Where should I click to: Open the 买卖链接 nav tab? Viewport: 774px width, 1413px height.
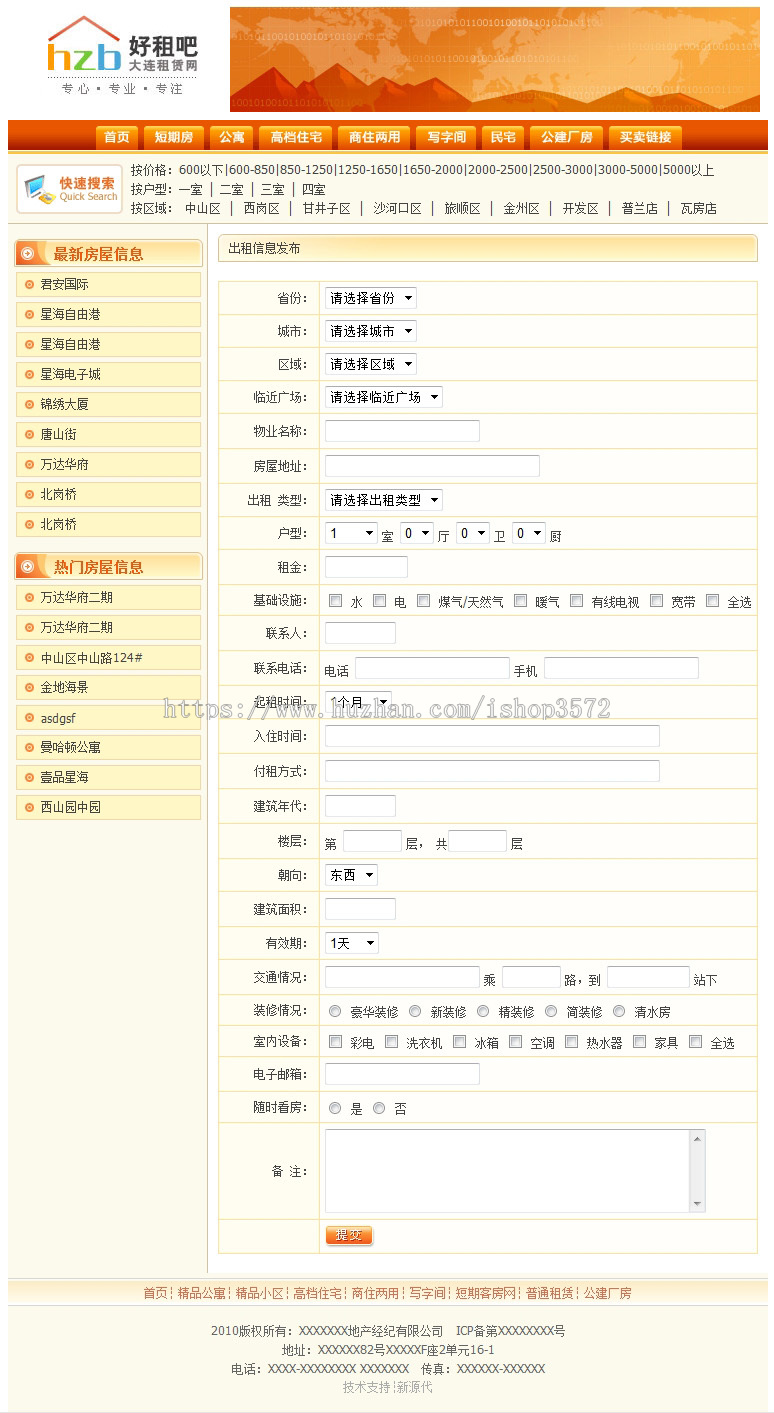[645, 137]
